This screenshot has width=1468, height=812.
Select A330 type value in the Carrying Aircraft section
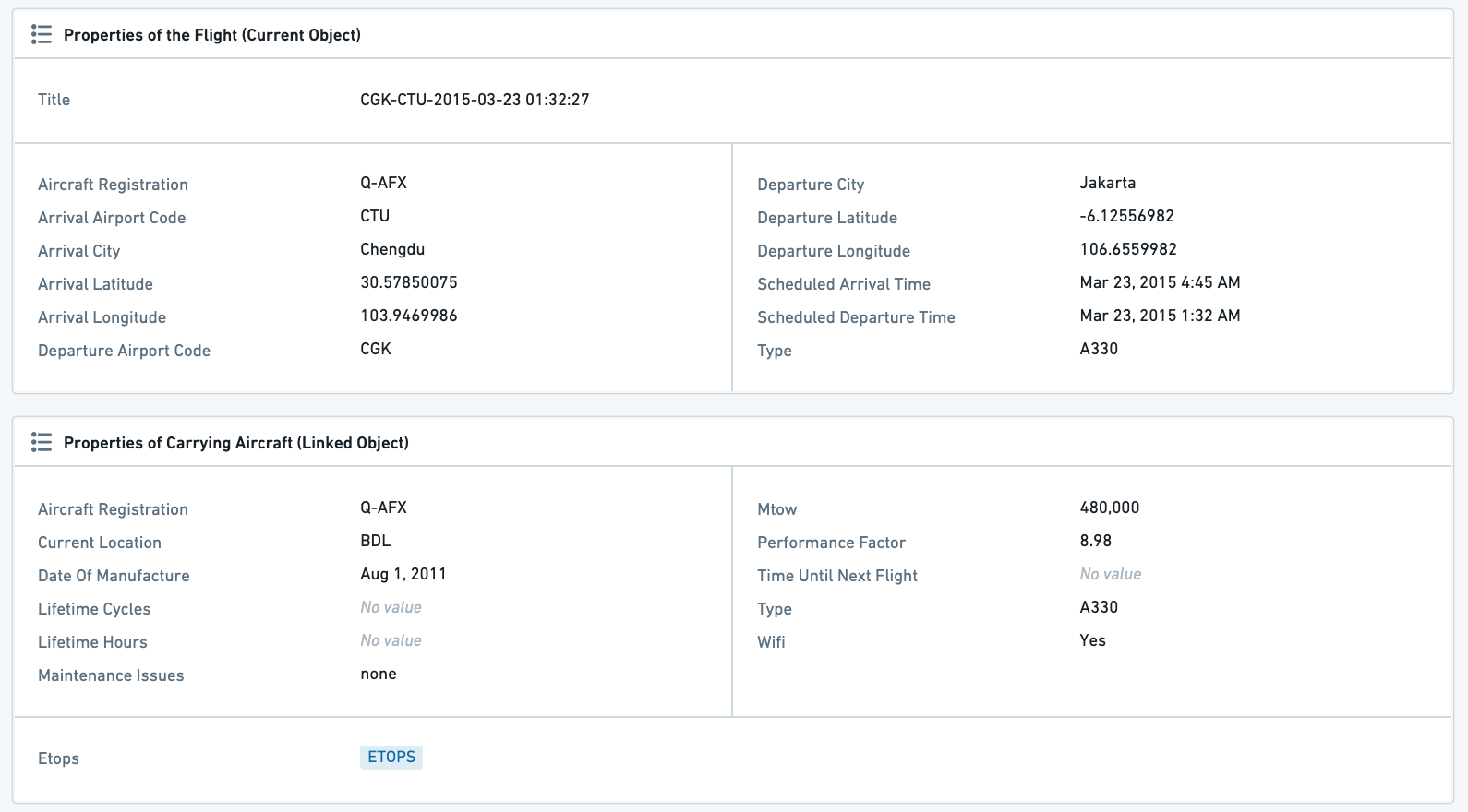[x=1099, y=607]
